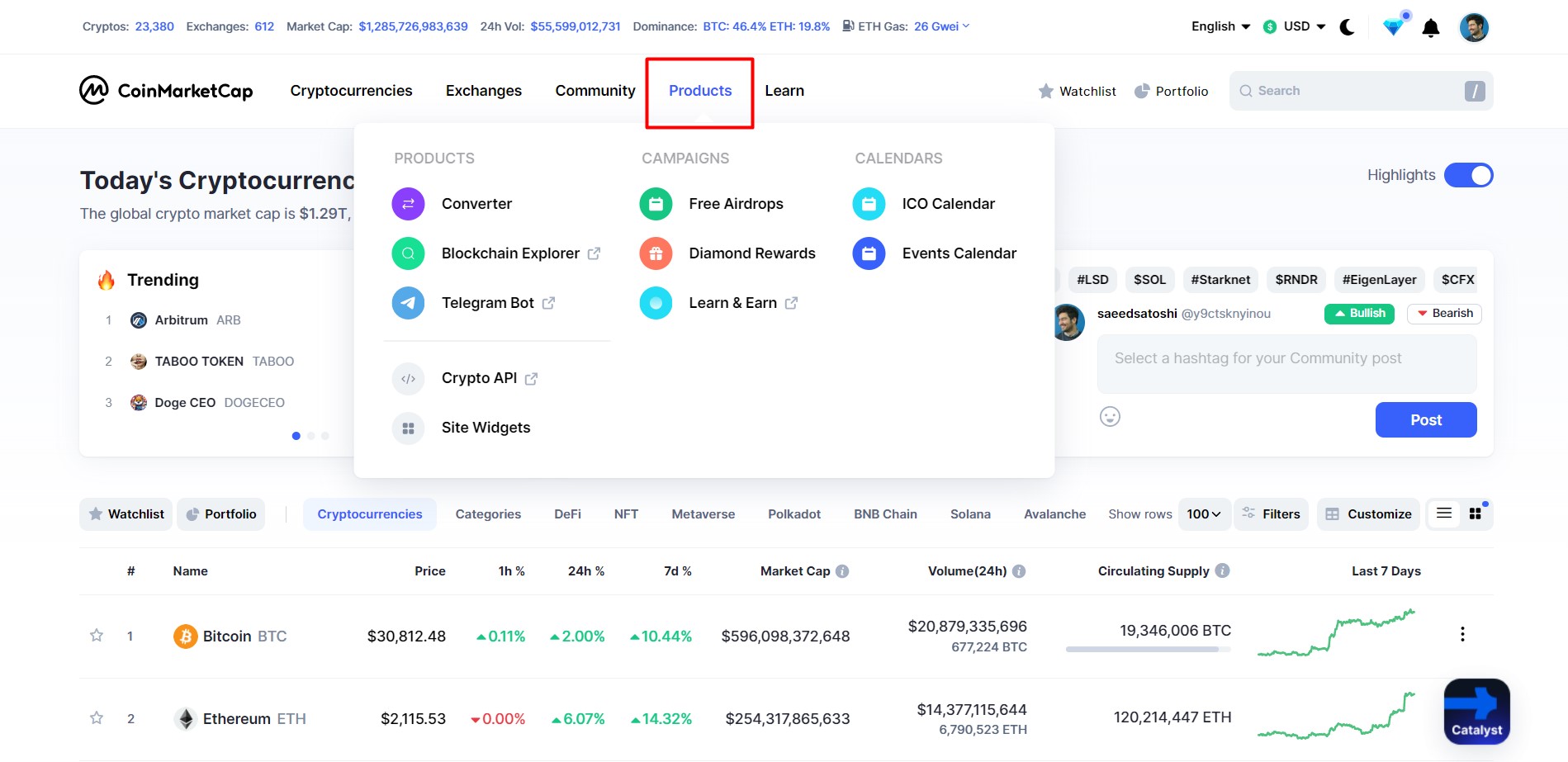
Task: Select the NFT tab
Action: pos(626,514)
